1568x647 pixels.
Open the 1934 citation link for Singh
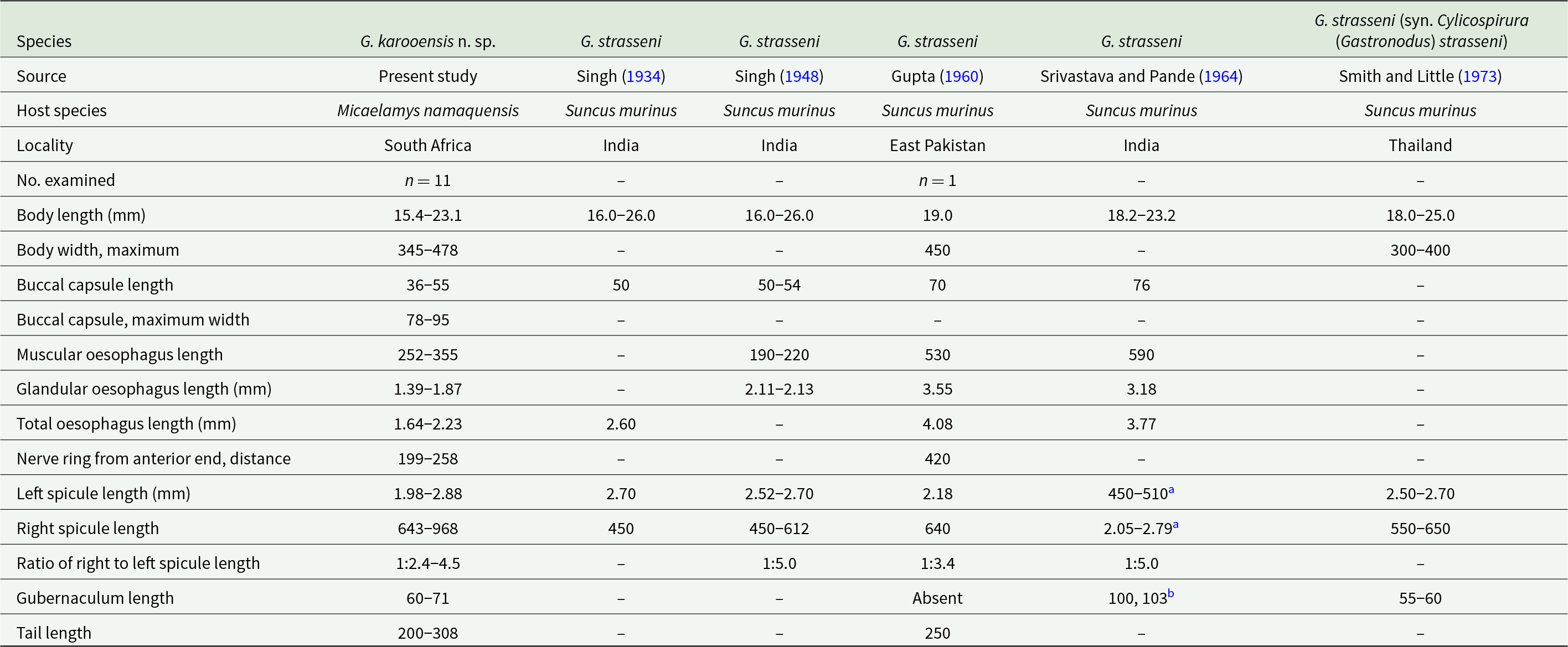coord(643,76)
